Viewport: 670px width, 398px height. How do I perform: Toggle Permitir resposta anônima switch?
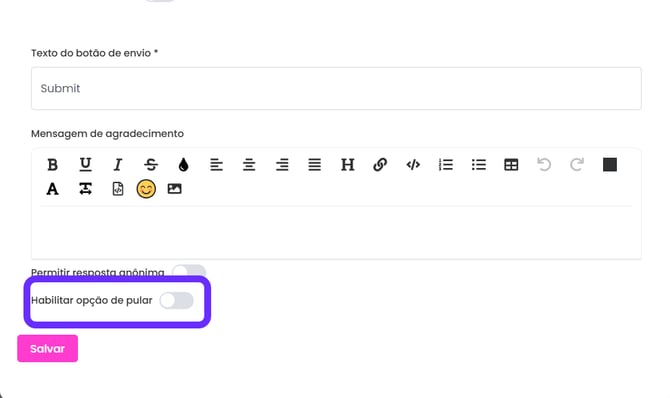pos(189,270)
